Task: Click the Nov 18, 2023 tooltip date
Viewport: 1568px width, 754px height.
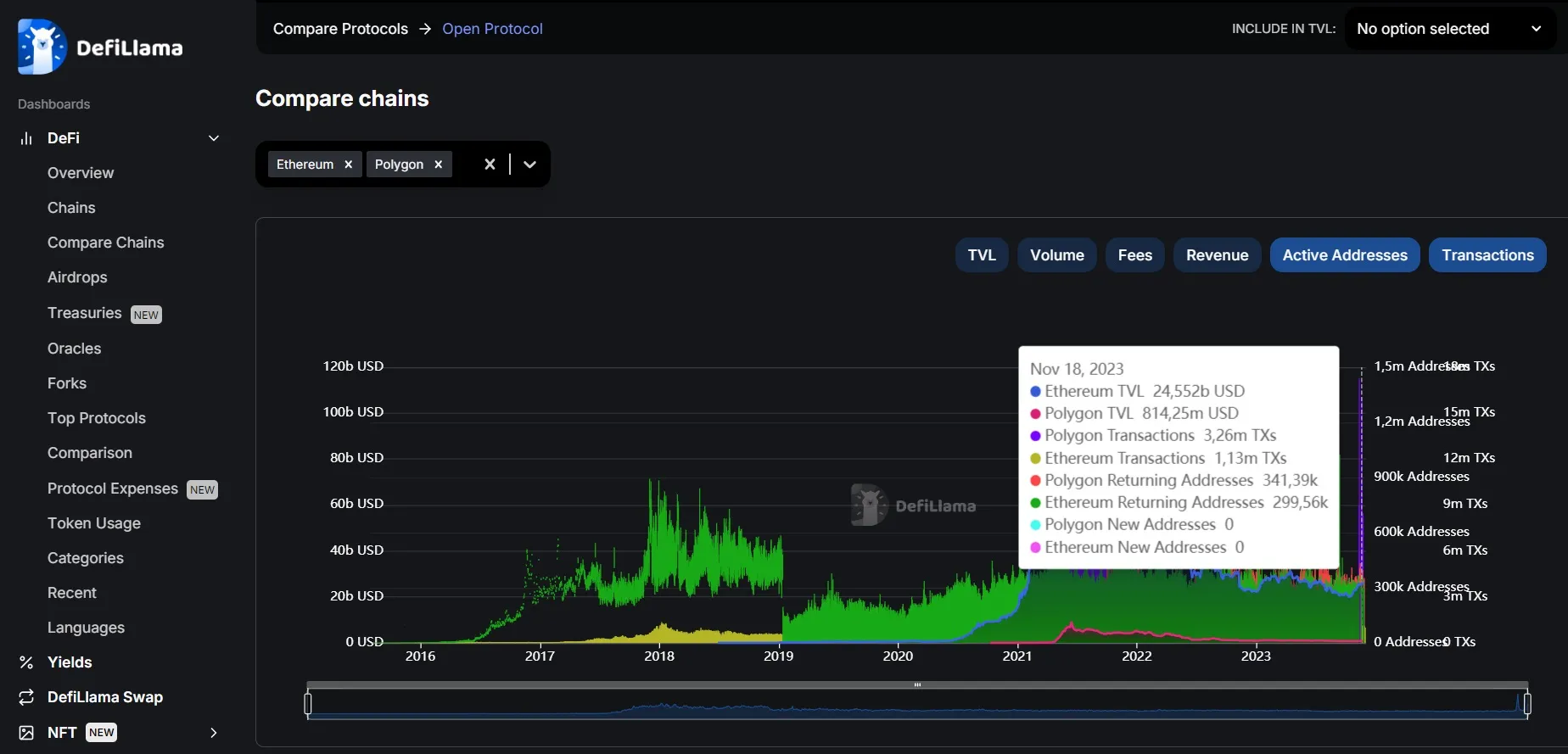Action: pyautogui.click(x=1077, y=369)
